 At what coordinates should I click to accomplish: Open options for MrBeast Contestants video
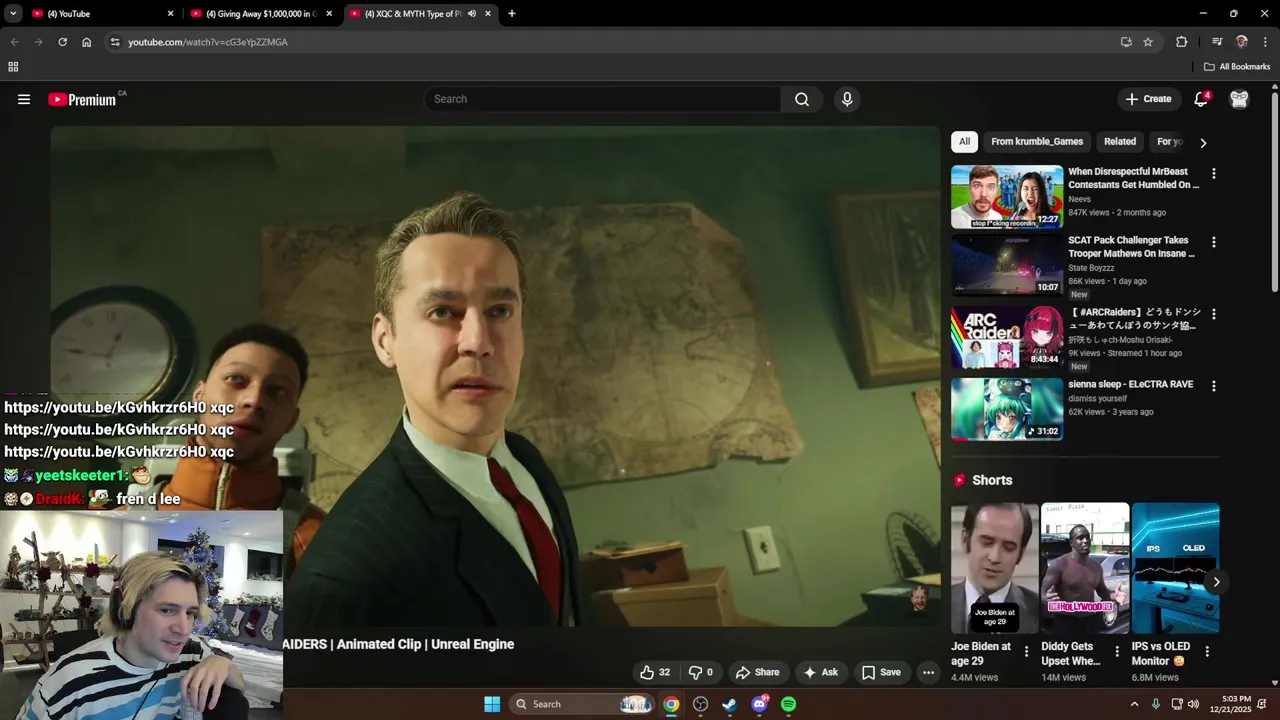[x=1214, y=173]
